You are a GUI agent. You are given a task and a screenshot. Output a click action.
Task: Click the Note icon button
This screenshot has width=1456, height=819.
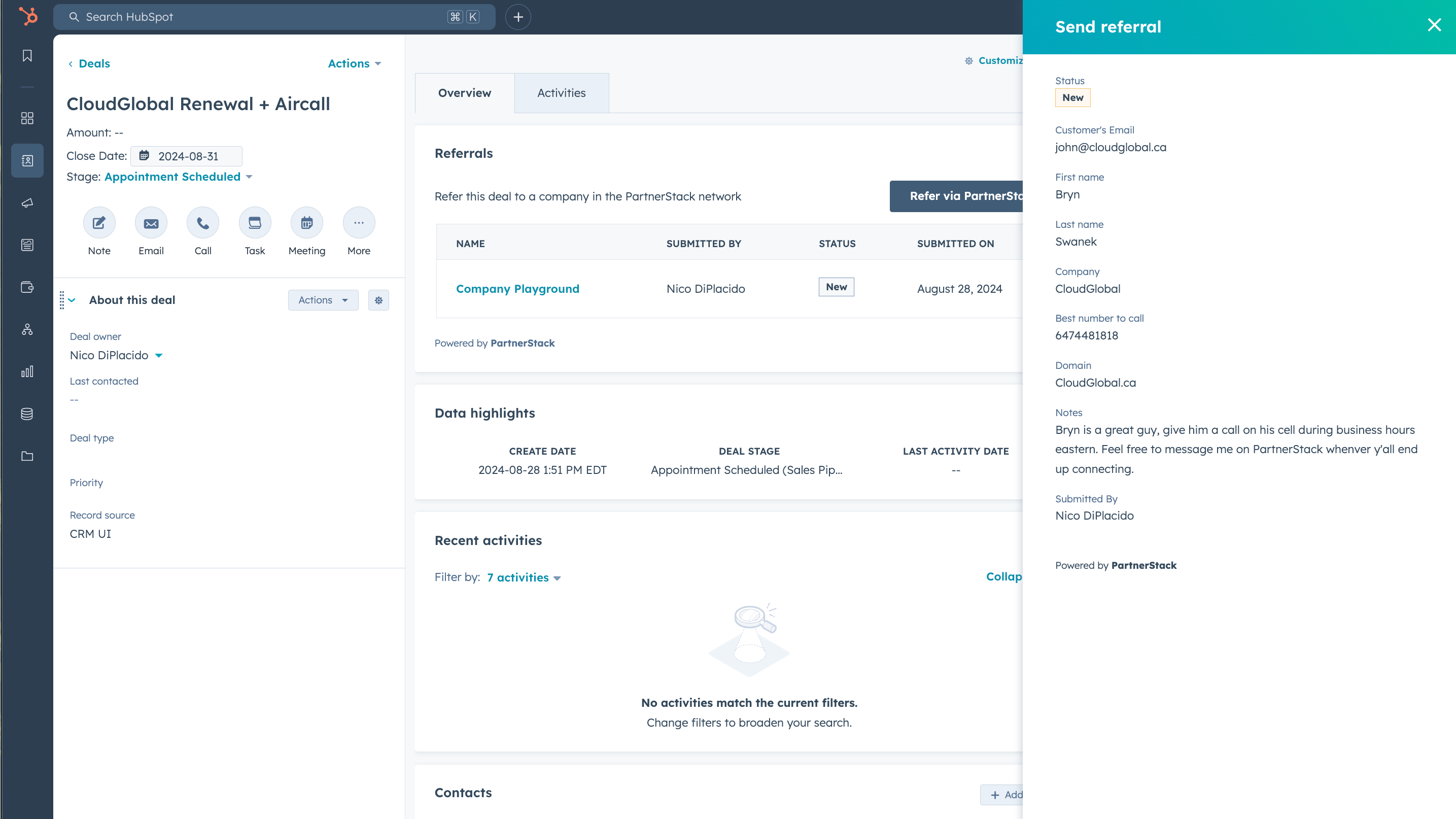click(x=99, y=223)
